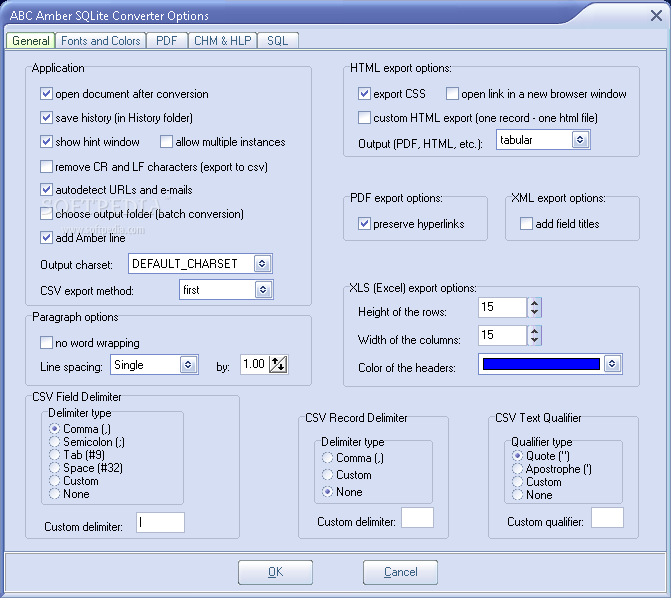Decrease Height of the rows value
This screenshot has width=671, height=598.
pyautogui.click(x=534, y=312)
